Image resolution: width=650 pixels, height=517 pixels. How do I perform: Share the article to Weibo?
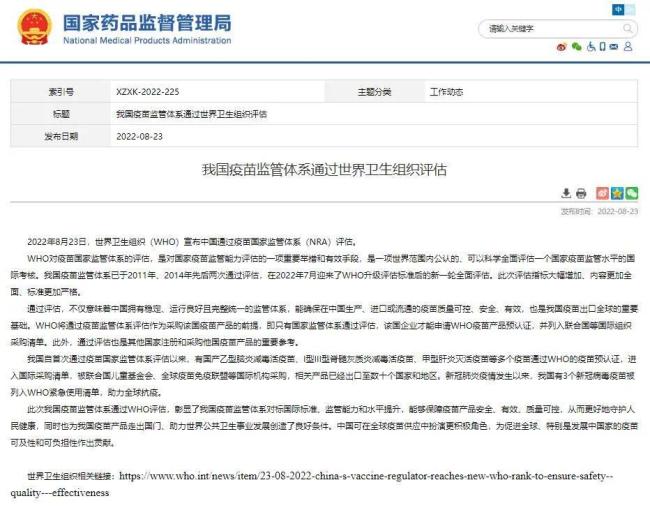(x=602, y=193)
